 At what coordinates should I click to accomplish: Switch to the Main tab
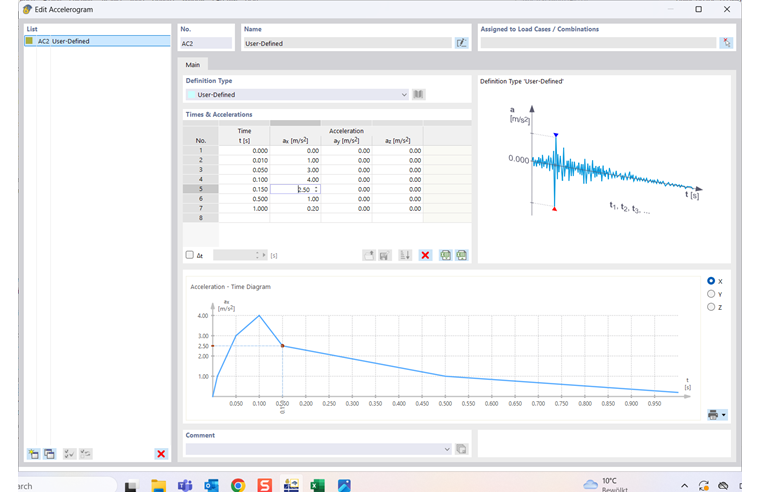click(192, 64)
